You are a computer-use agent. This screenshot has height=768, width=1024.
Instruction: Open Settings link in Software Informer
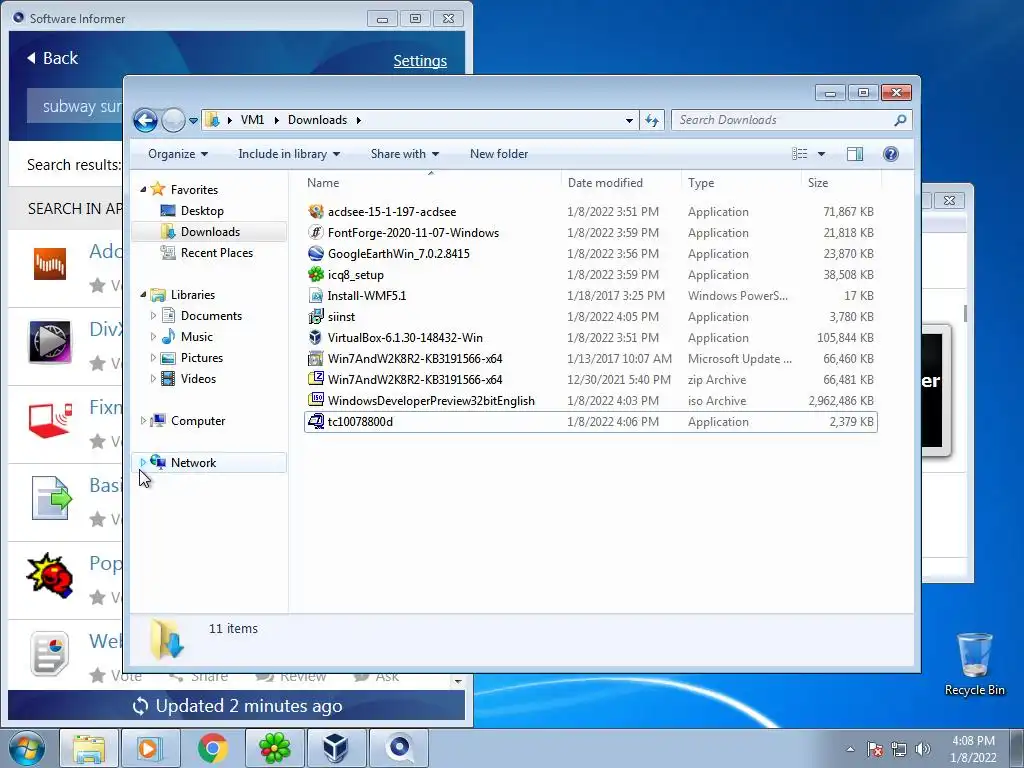pos(420,61)
